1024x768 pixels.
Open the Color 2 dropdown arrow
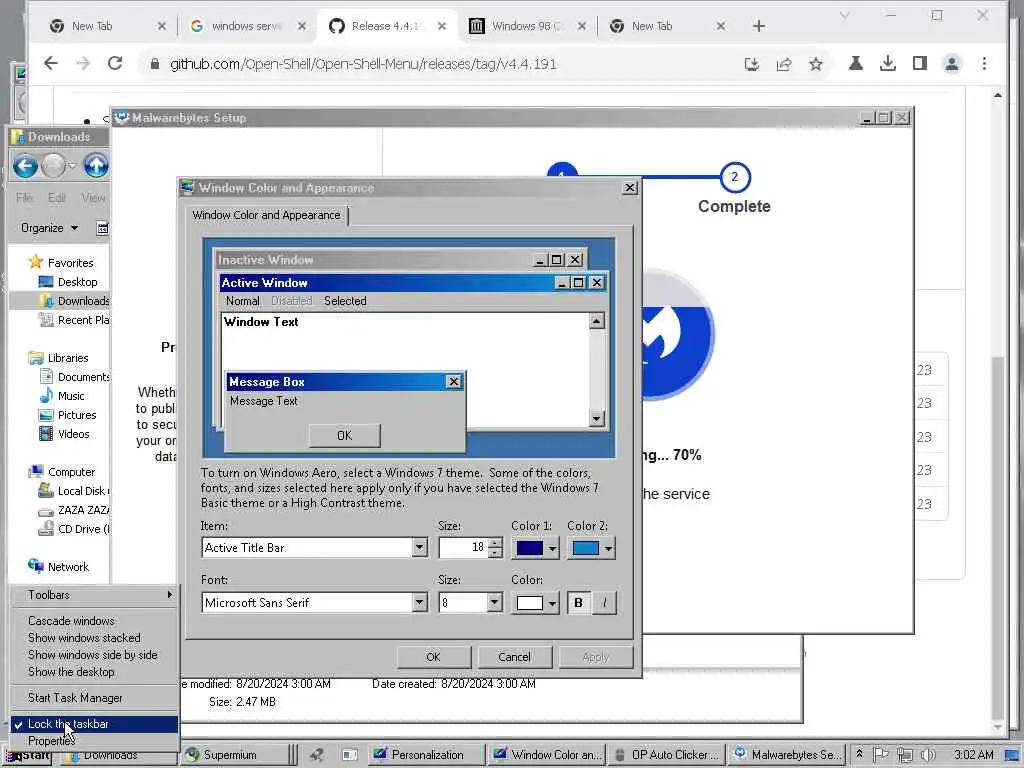[608, 549]
